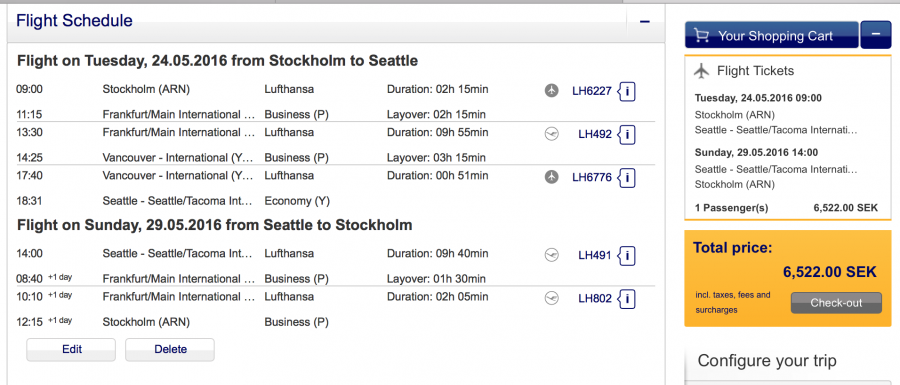Open info icon for flight LH802
900x385 pixels.
point(627,299)
